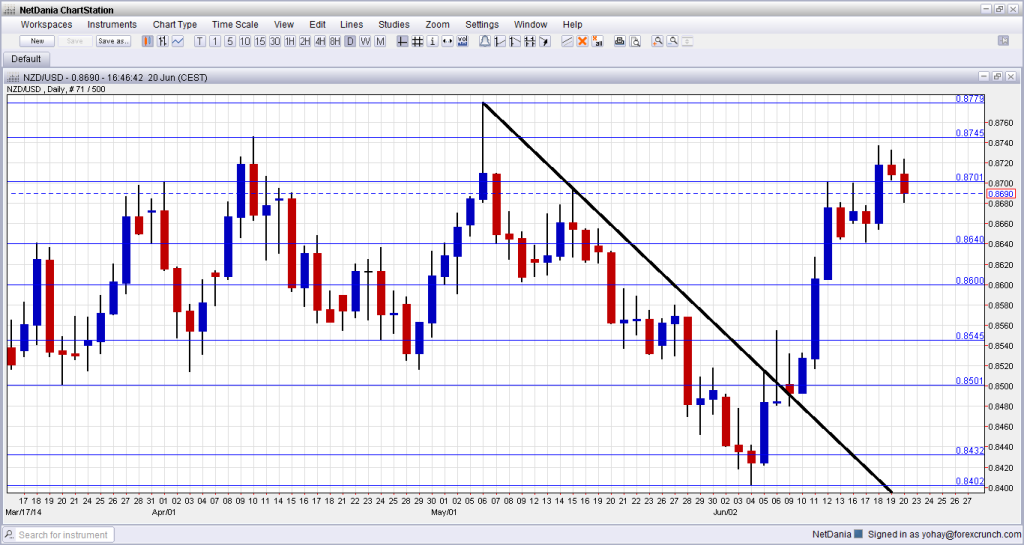Open the View menu

coord(283,24)
